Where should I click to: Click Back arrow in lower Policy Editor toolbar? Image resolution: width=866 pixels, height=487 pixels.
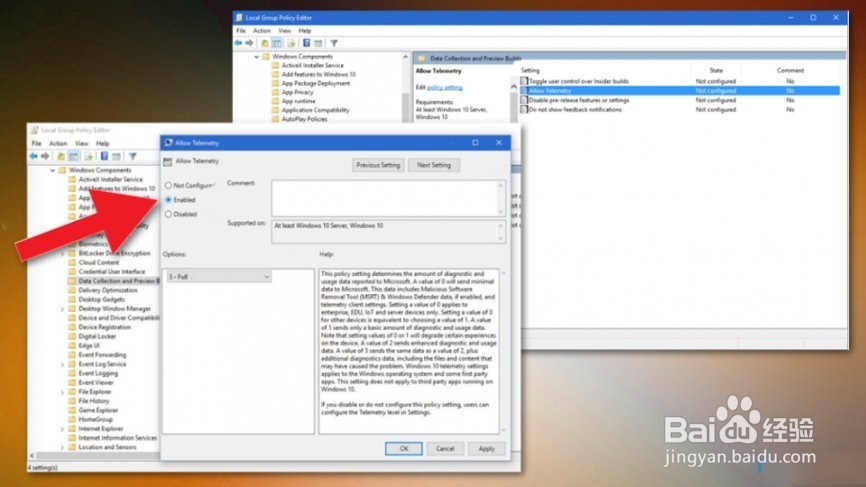(x=34, y=156)
